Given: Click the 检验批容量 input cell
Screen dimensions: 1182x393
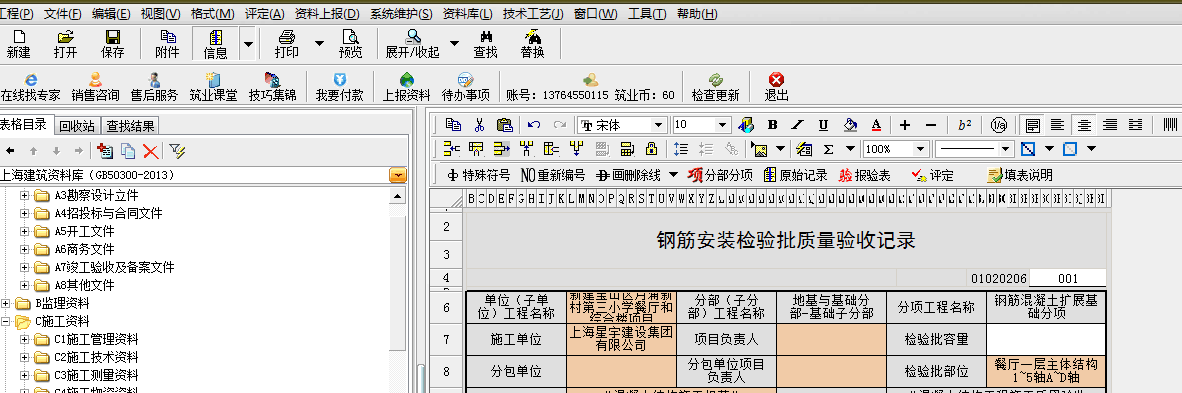Looking at the screenshot, I should [x=1046, y=339].
